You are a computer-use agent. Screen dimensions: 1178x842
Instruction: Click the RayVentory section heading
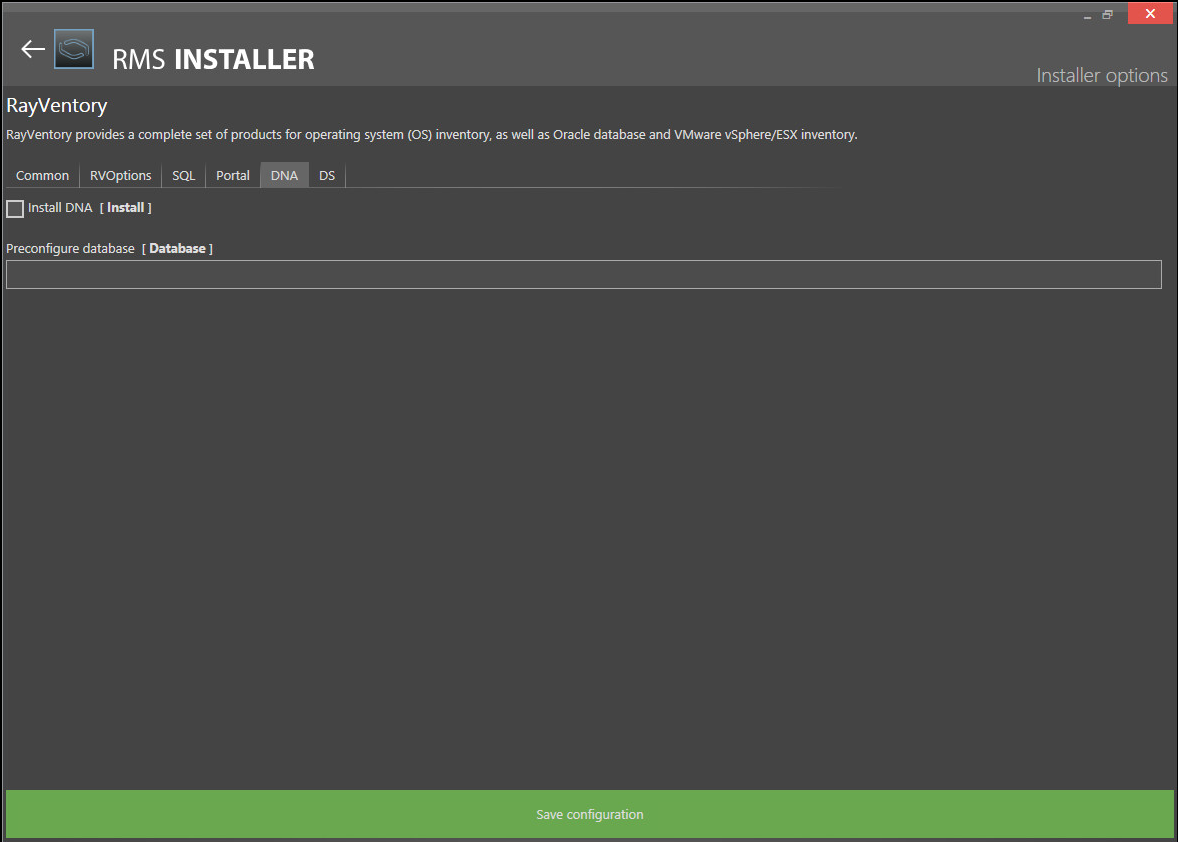(57, 105)
